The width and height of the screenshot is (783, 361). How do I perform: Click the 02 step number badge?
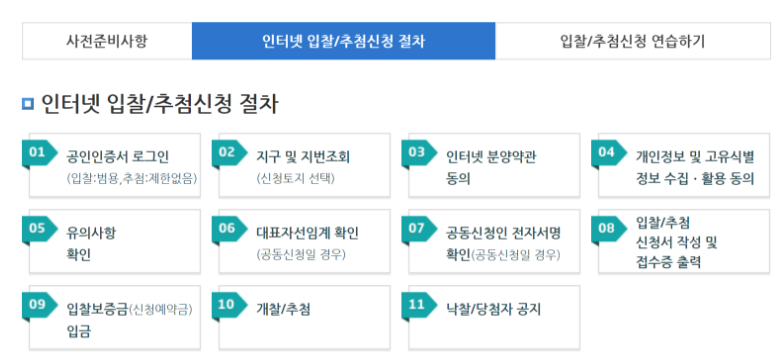pos(230,152)
